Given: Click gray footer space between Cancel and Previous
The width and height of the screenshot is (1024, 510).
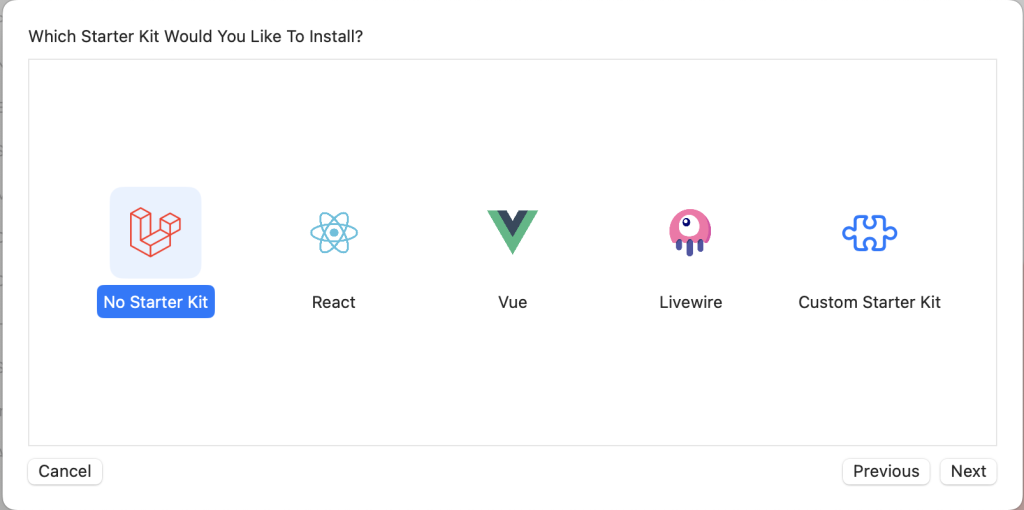Looking at the screenshot, I should point(470,471).
